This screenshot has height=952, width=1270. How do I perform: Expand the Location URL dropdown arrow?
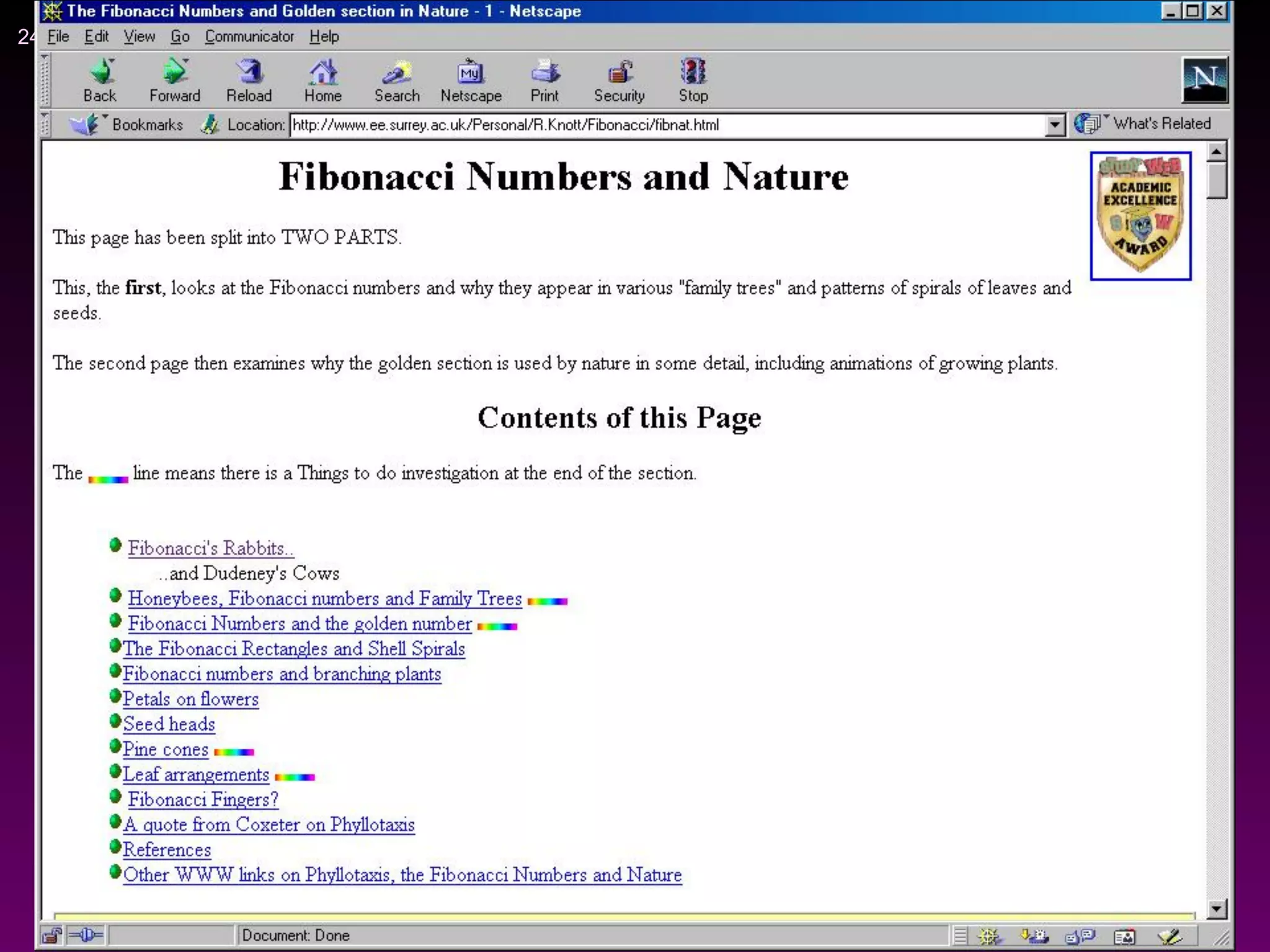[x=1055, y=125]
